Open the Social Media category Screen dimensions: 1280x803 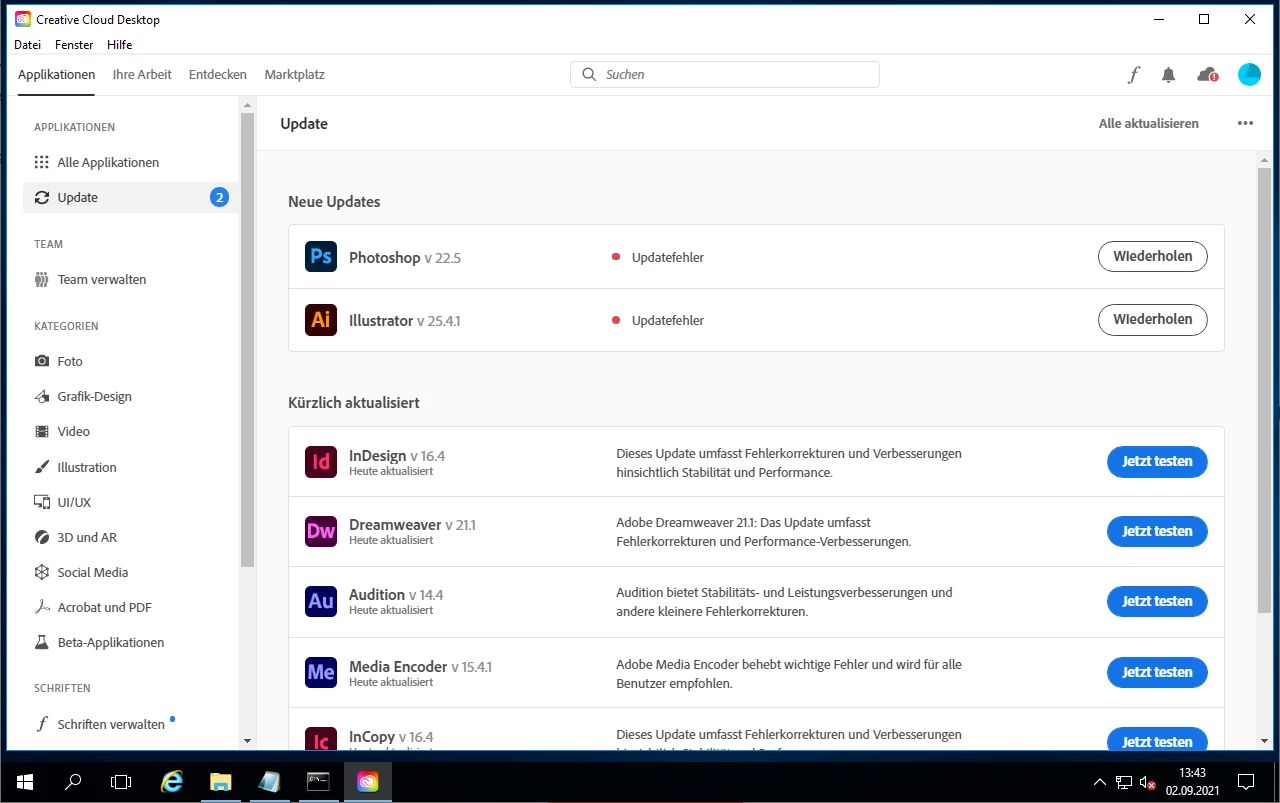130,572
